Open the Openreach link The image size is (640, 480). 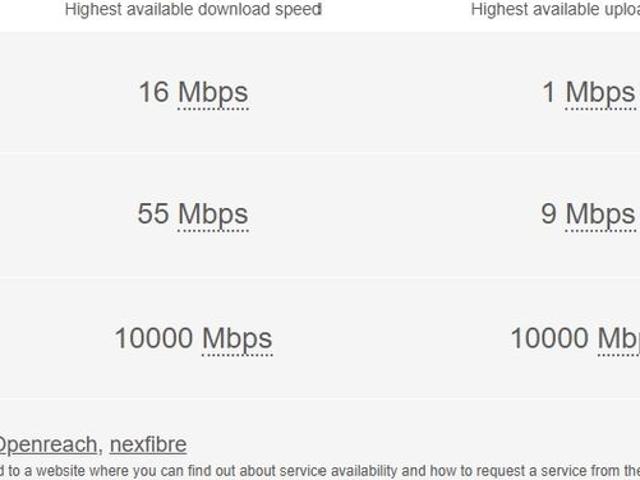(48, 444)
